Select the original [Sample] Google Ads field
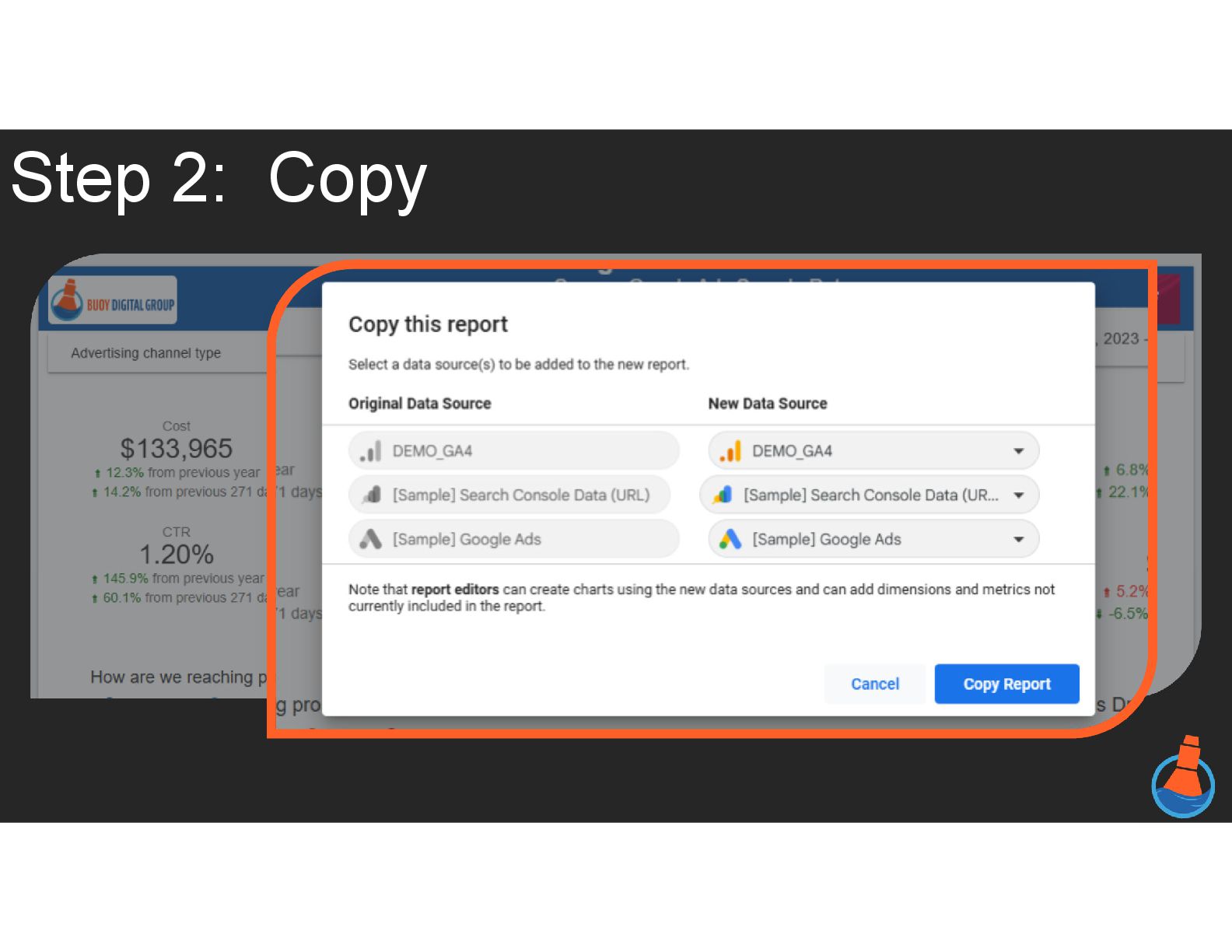This screenshot has height=952, width=1232. coord(514,539)
